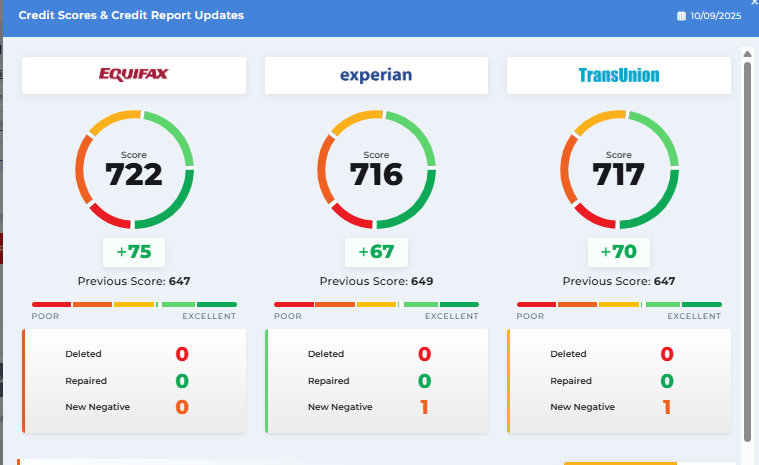Click the Experian Deleted label
Viewport: 759px width, 465px height.
coord(326,354)
